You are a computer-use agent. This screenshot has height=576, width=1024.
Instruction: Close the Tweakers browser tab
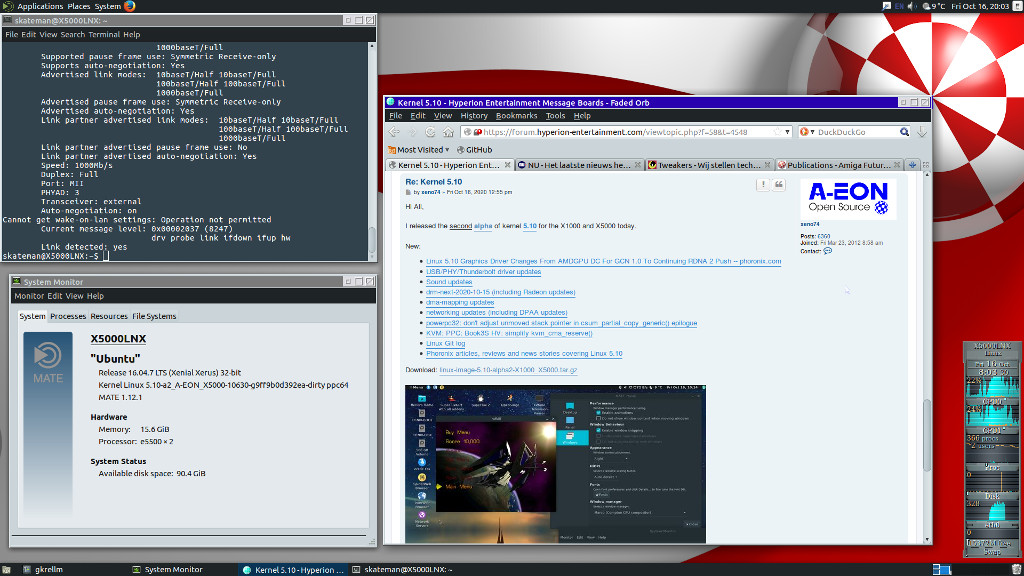(x=767, y=165)
